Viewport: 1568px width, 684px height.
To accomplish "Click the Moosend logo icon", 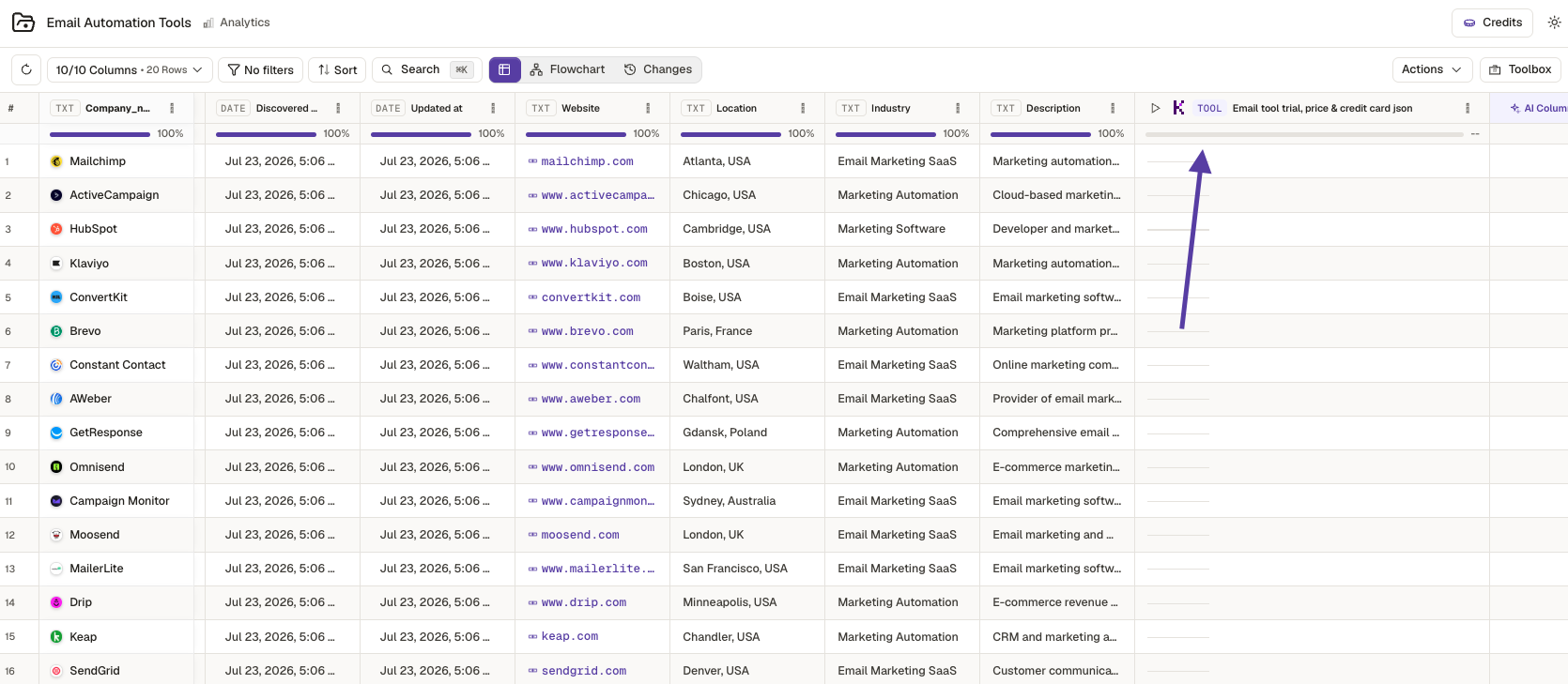I will coord(56,535).
